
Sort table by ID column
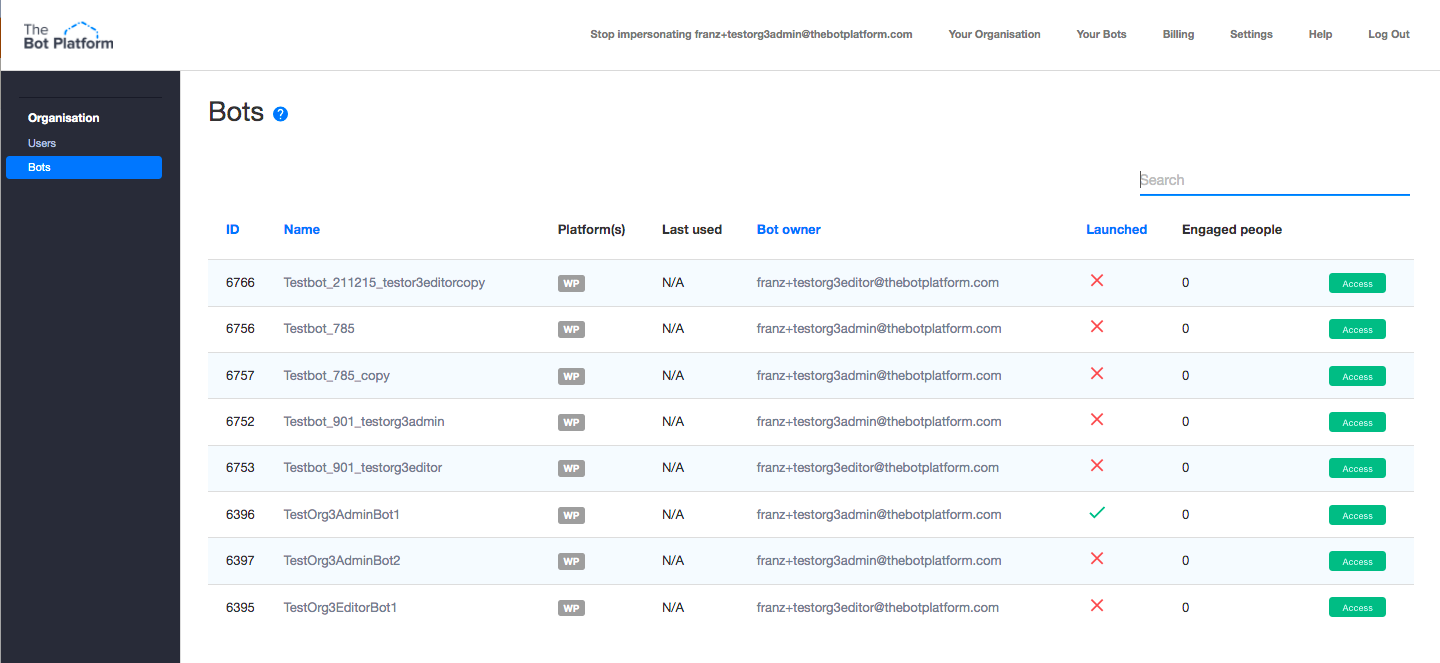233,229
